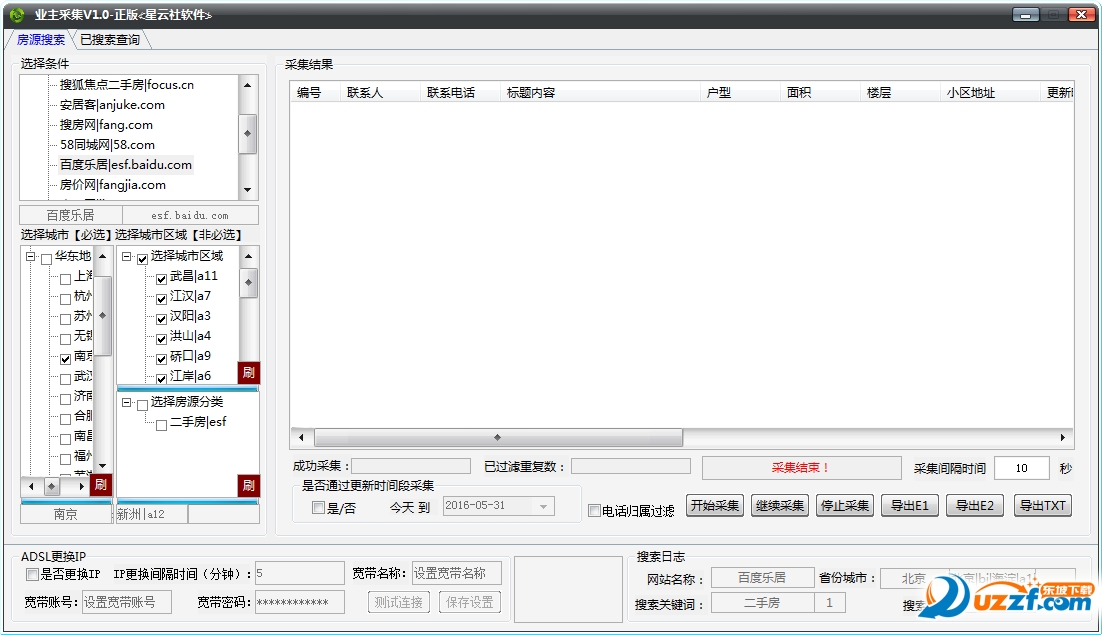The height and width of the screenshot is (635, 1102).
Task: Click the up arrow of website list scrollbar
Action: click(247, 85)
